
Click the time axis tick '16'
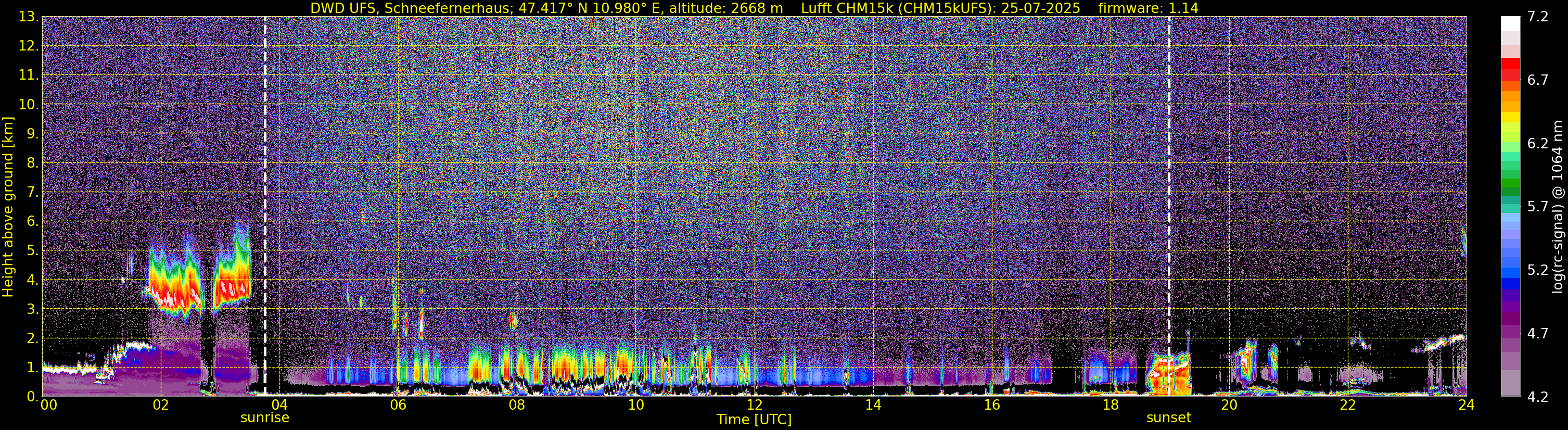(x=991, y=405)
